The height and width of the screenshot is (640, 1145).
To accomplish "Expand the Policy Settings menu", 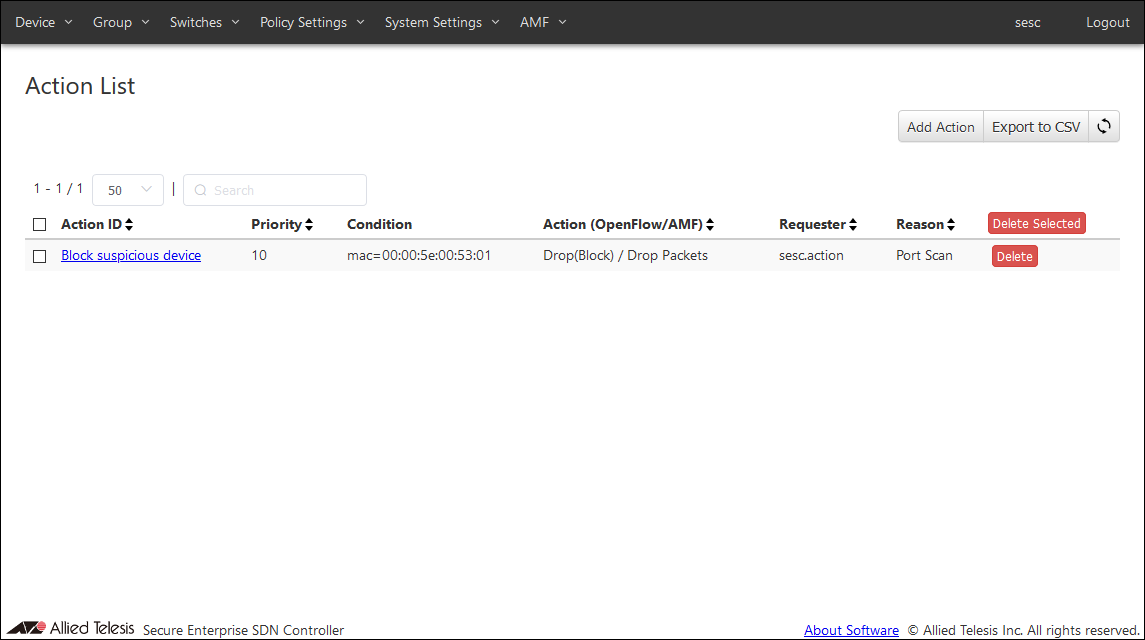I will tap(312, 22).
